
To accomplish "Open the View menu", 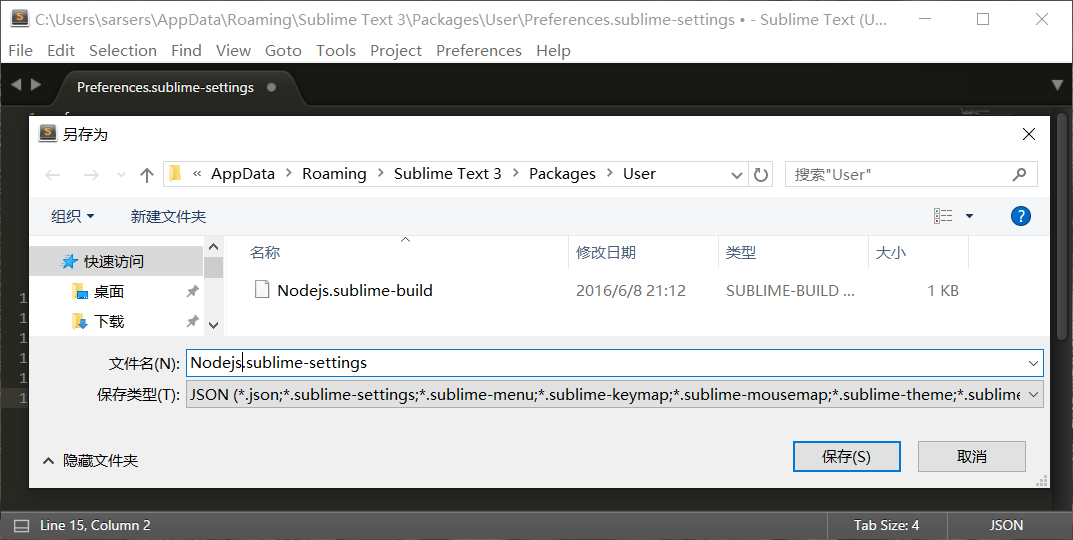I will pos(233,51).
